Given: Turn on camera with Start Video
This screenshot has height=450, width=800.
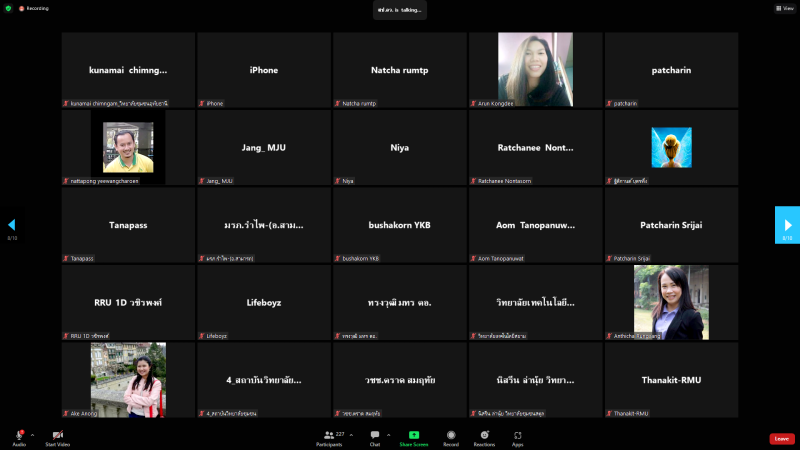Looking at the screenshot, I should [x=57, y=435].
